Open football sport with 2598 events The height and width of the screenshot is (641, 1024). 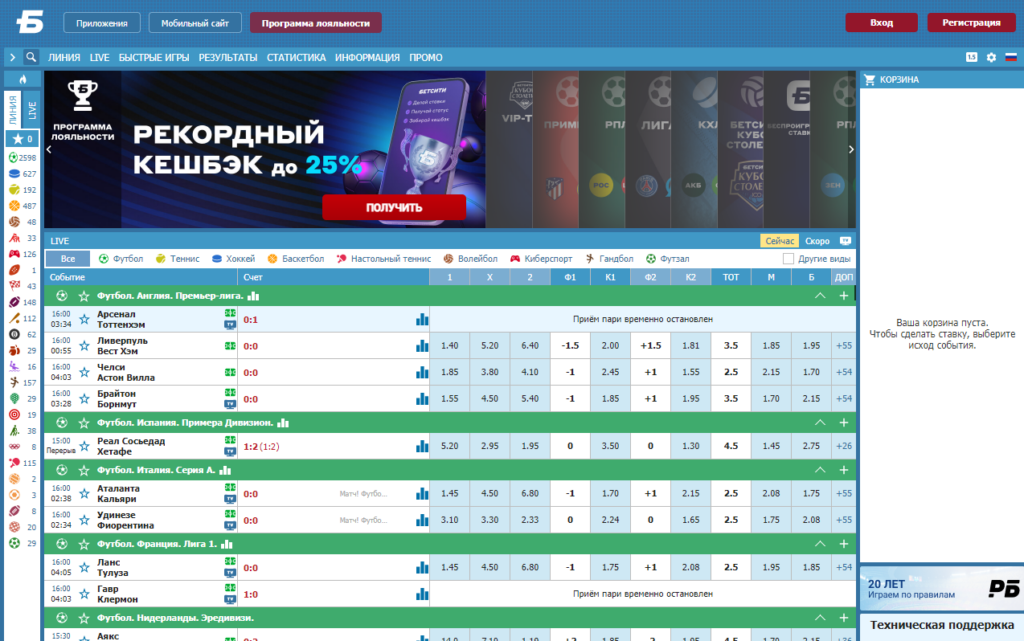[22, 158]
